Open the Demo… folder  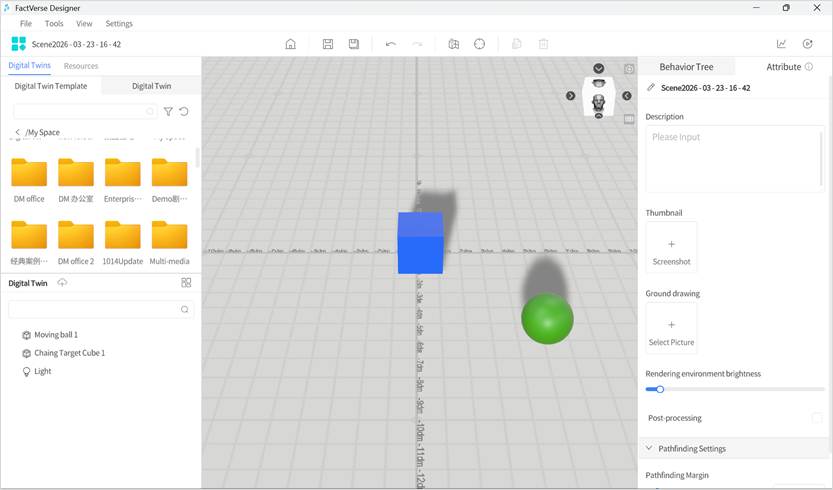point(169,181)
